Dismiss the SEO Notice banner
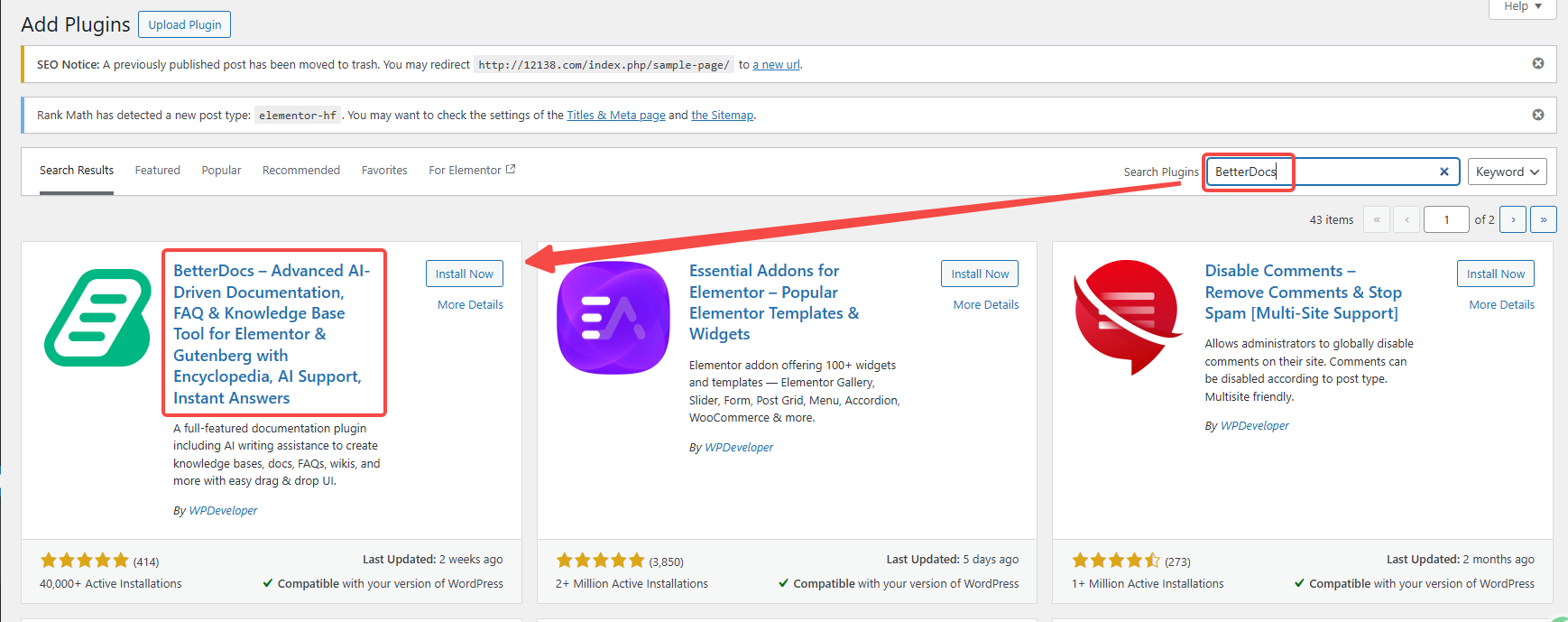Viewport: 1568px width, 622px height. (x=1538, y=63)
